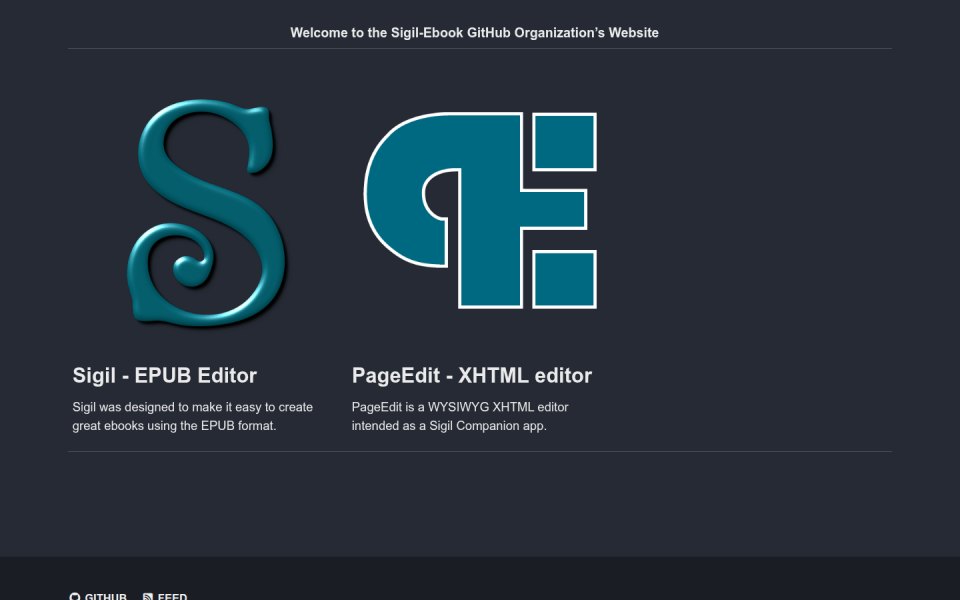Click the small spiral curl inside Sigil logo

coord(193,269)
